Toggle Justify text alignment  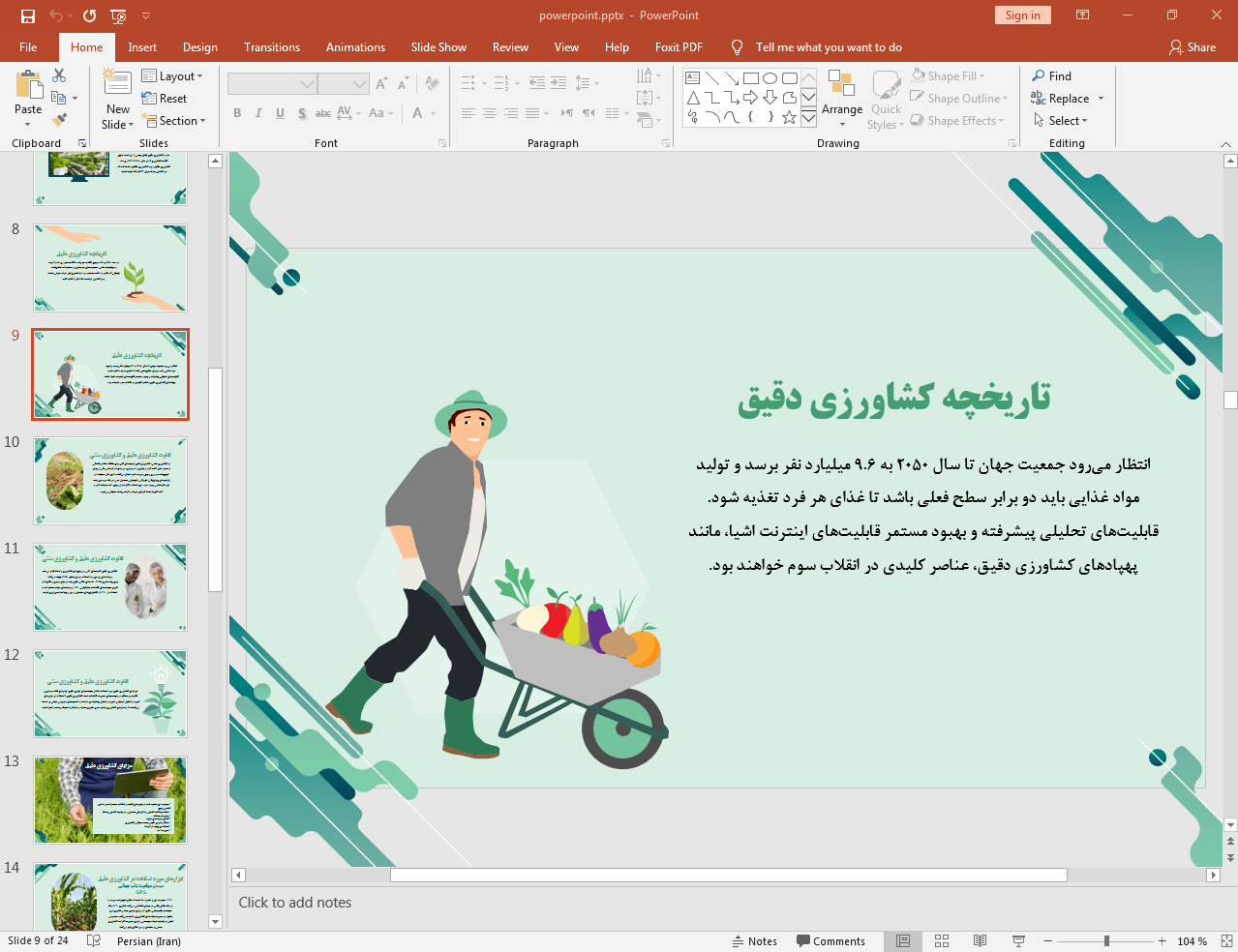pyautogui.click(x=532, y=113)
